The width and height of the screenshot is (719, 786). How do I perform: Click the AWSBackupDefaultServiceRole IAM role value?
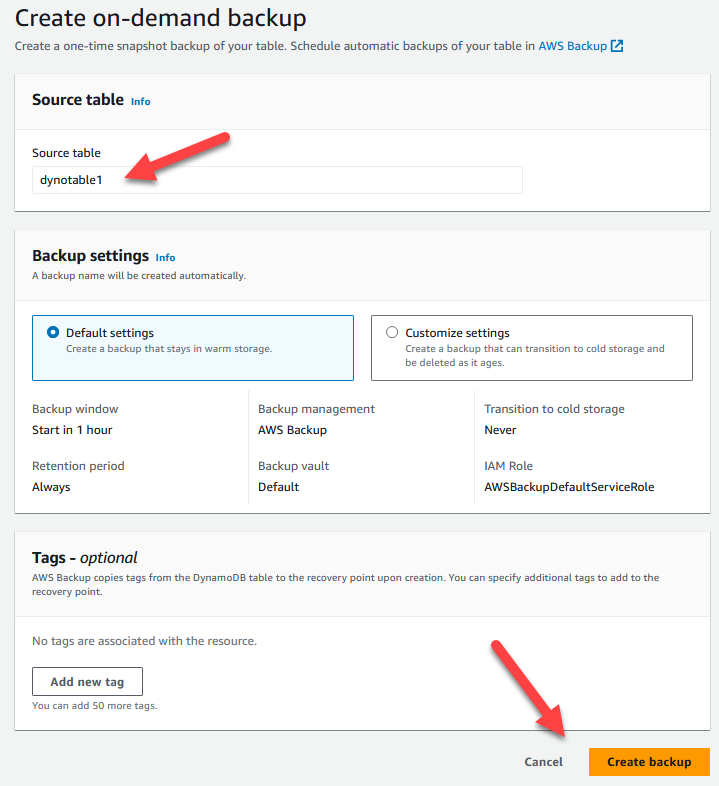pyautogui.click(x=569, y=487)
